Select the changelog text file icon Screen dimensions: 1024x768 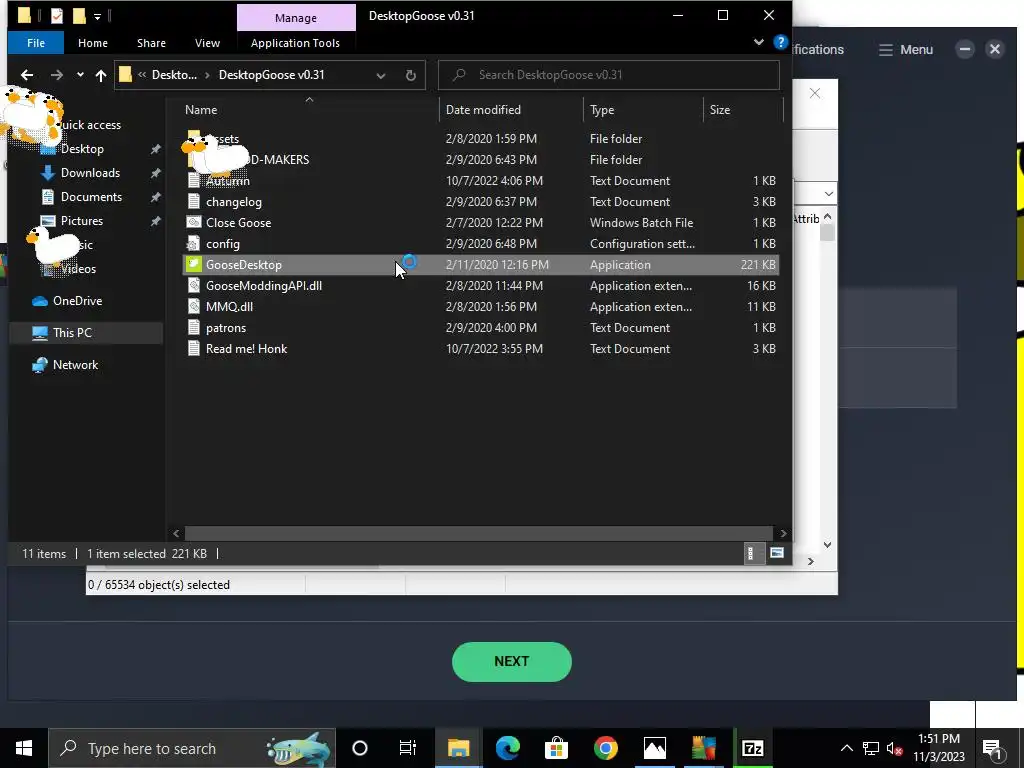tap(193, 202)
